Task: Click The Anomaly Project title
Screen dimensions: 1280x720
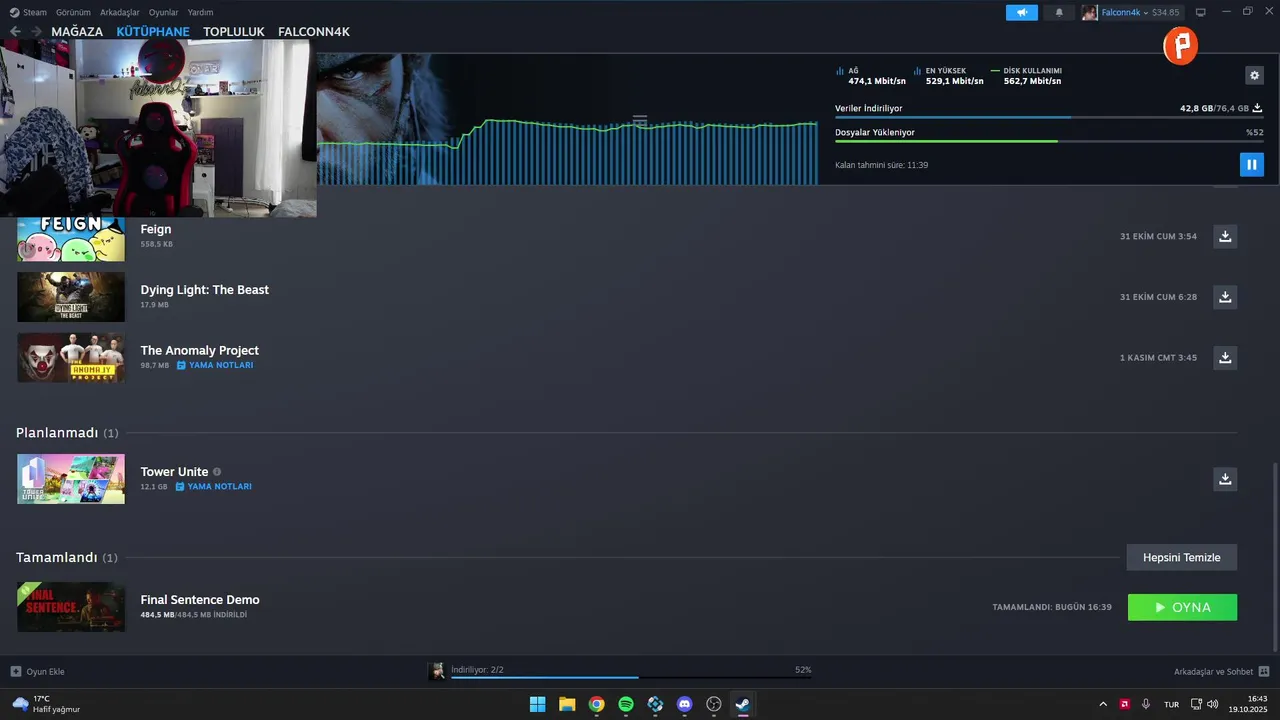Action: (200, 350)
